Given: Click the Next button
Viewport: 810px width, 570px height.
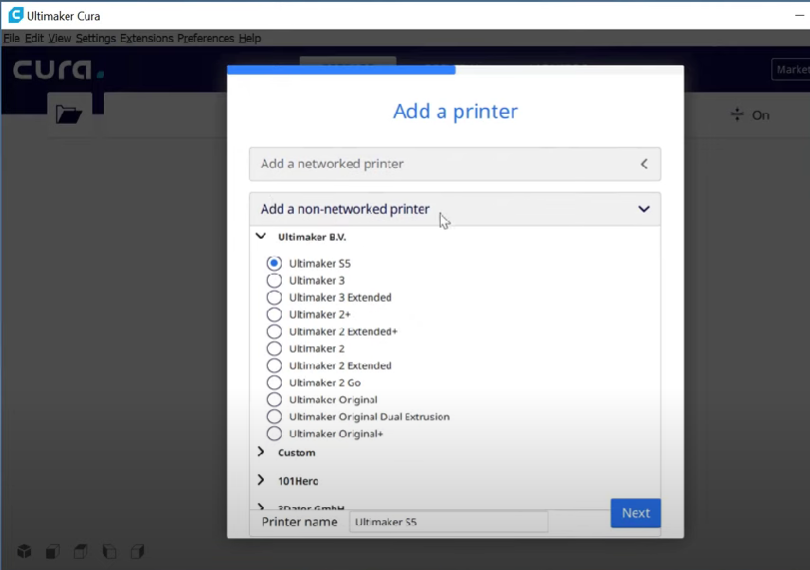Looking at the screenshot, I should pyautogui.click(x=635, y=513).
